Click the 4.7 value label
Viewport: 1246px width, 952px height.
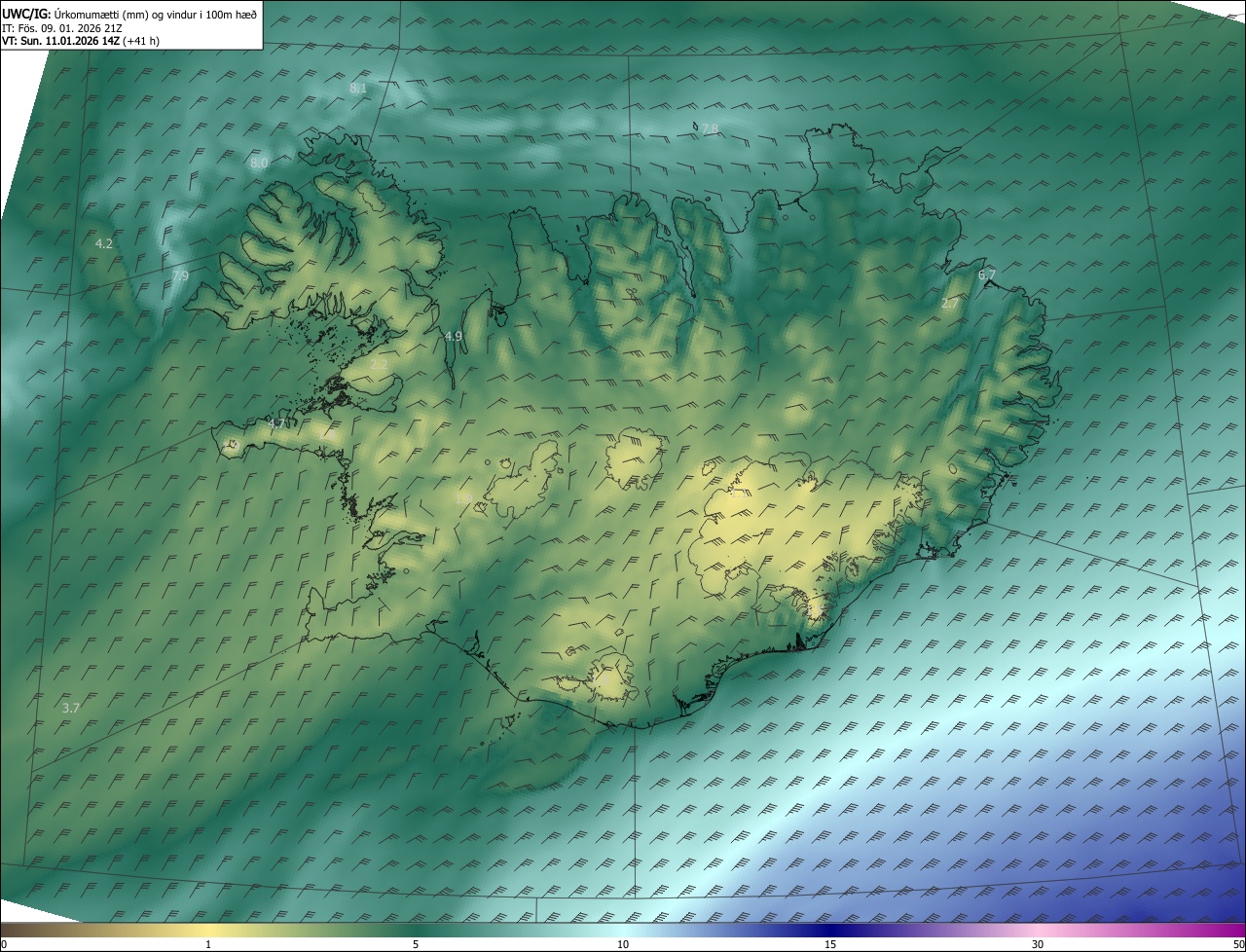point(276,423)
